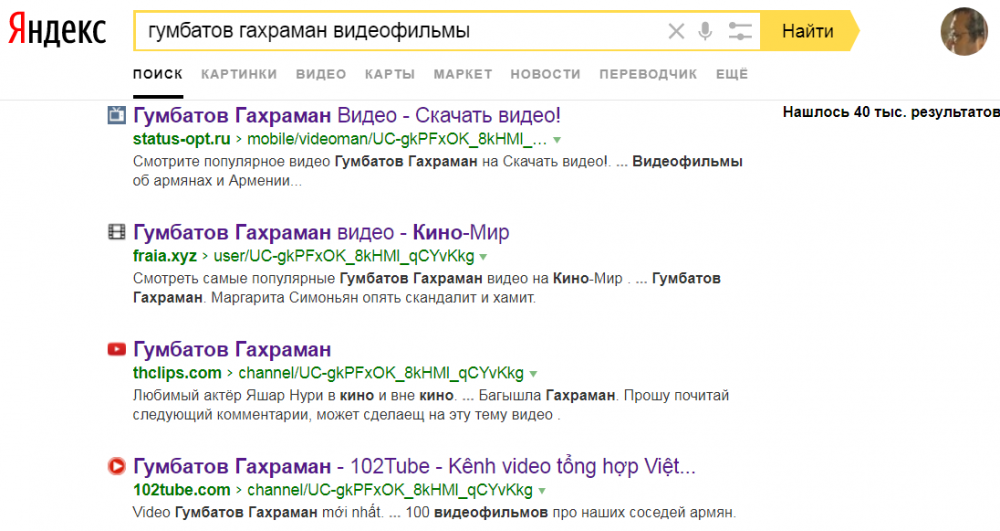Click the 102tube.com round play favicon
Viewport: 1000px width, 531px height.
click(117, 466)
